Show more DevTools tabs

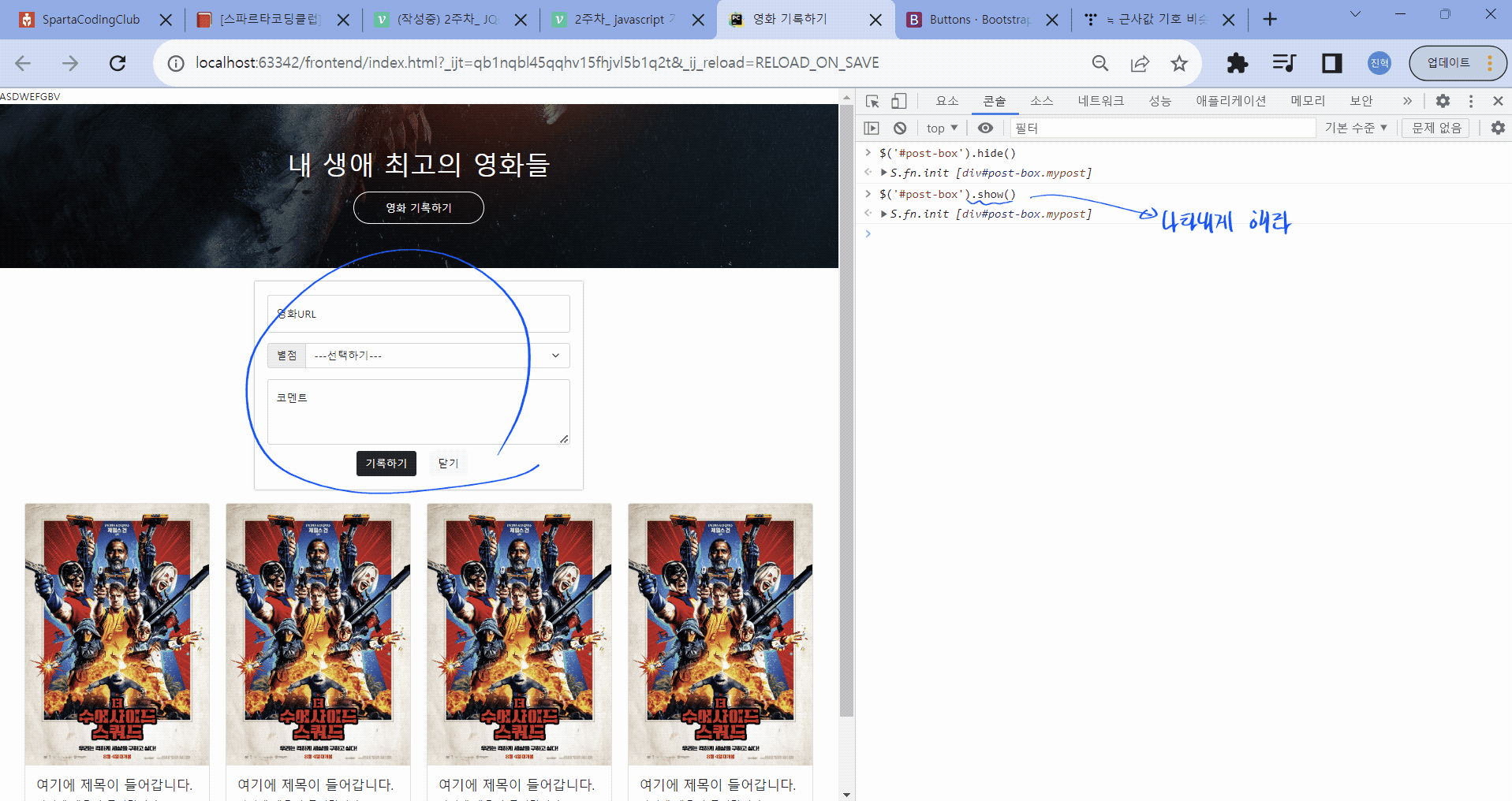(x=1407, y=101)
